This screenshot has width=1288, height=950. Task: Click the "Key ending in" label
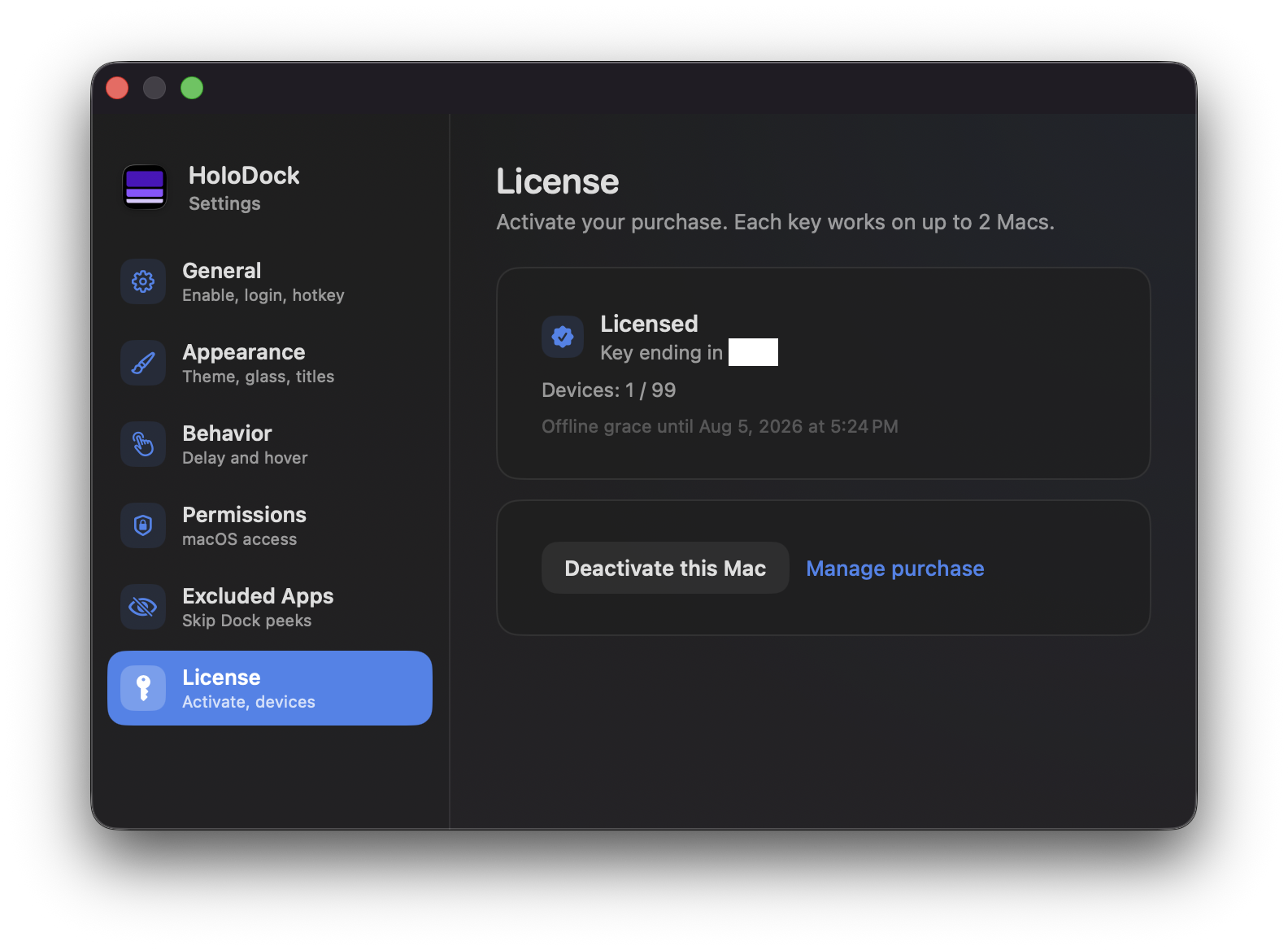tap(661, 353)
